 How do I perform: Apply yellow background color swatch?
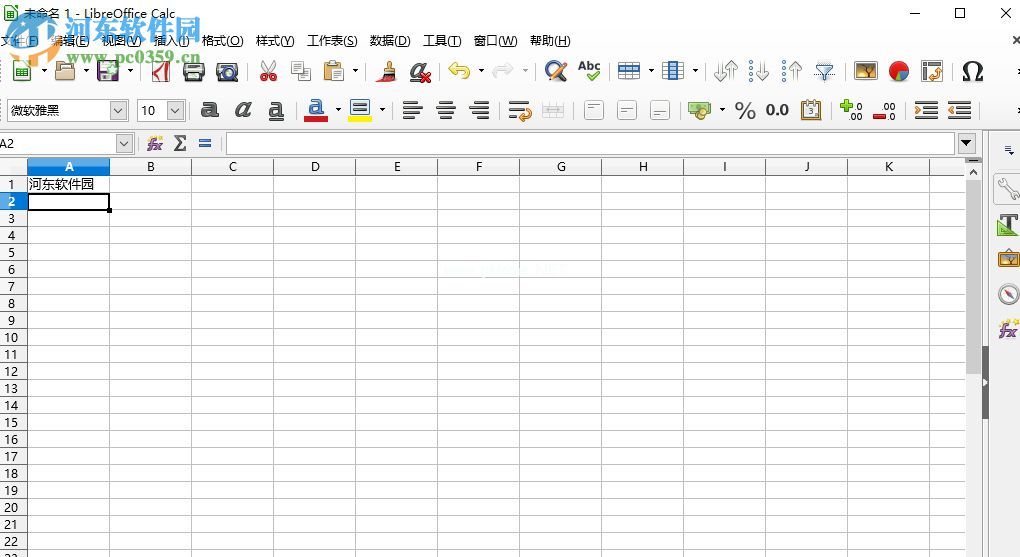tap(360, 110)
